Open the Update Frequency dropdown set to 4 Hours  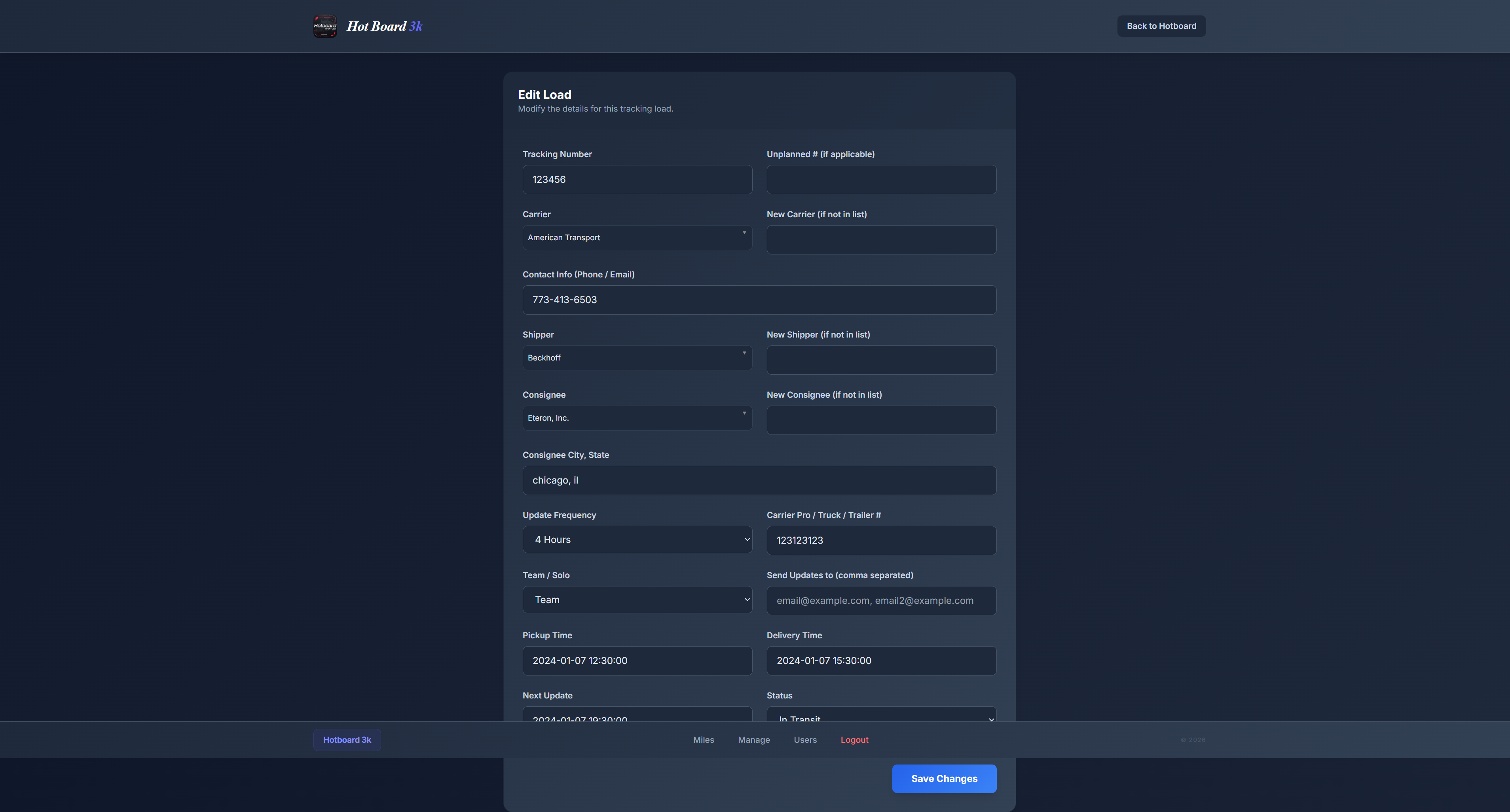[637, 539]
